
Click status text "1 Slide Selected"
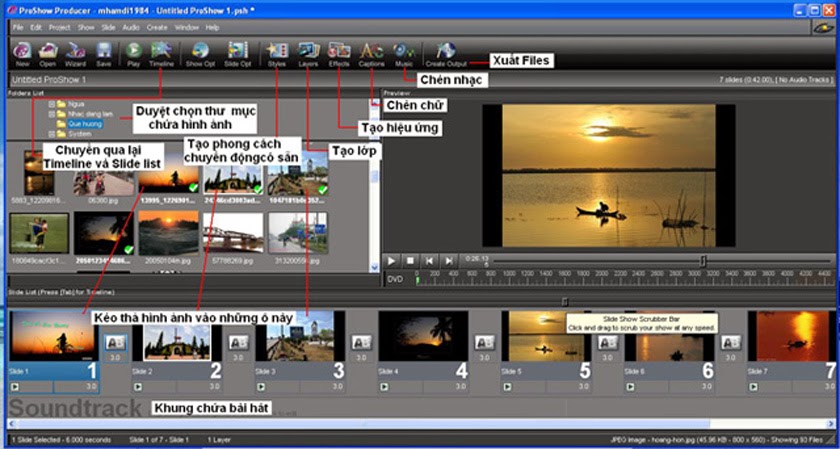tap(36, 439)
